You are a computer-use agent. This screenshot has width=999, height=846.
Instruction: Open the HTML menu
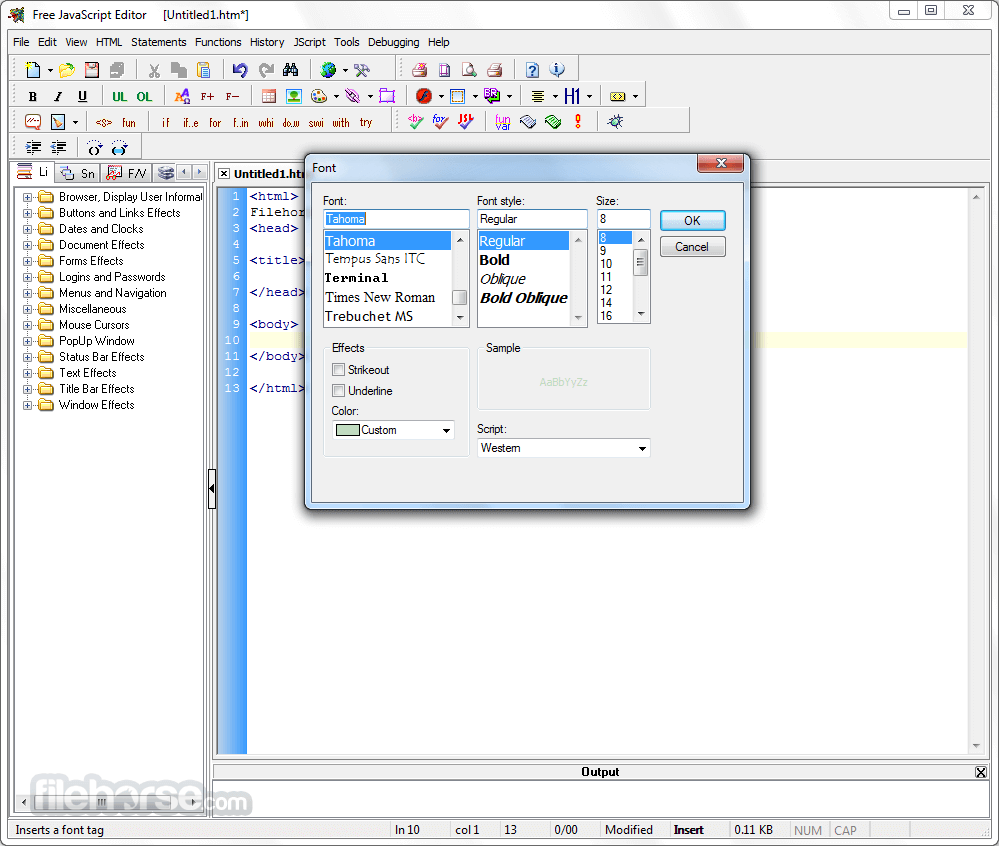[x=109, y=42]
